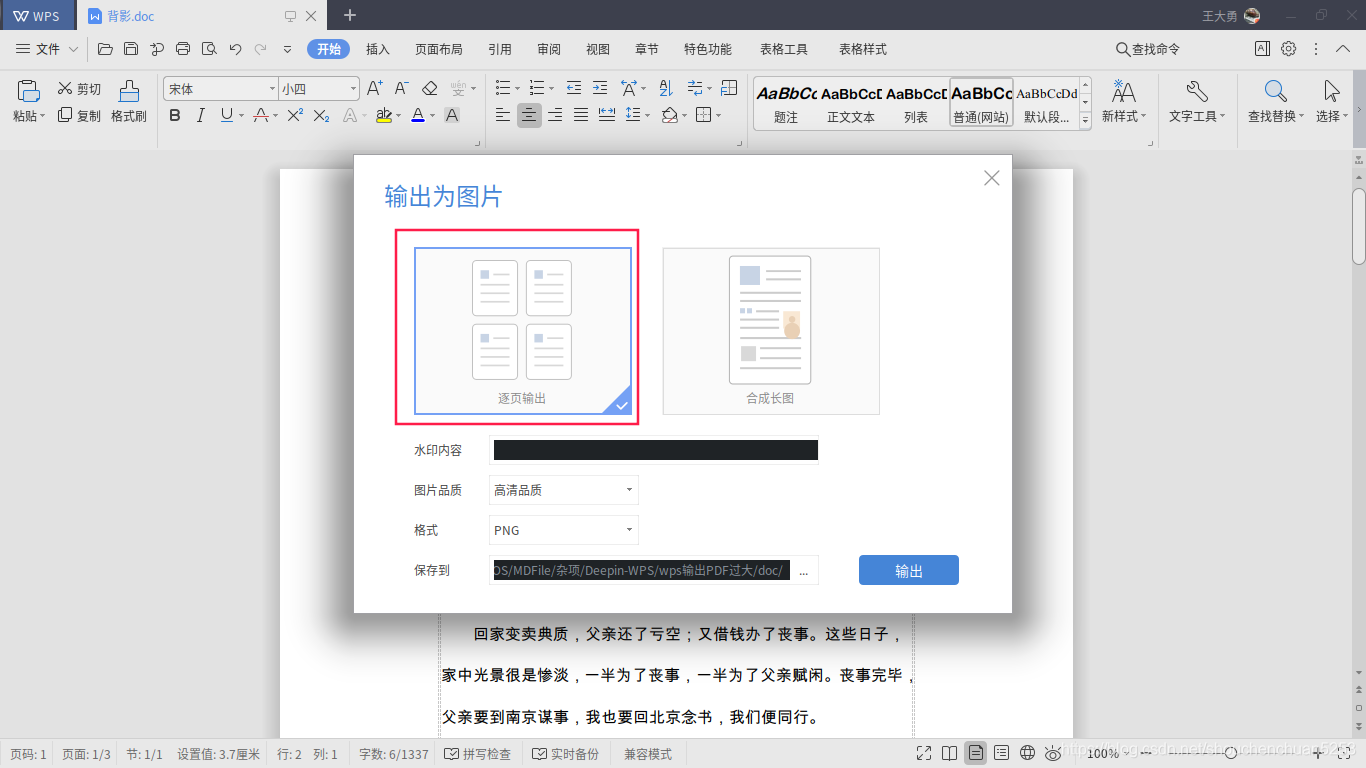Click the 水印内容 watermark input field

click(654, 450)
